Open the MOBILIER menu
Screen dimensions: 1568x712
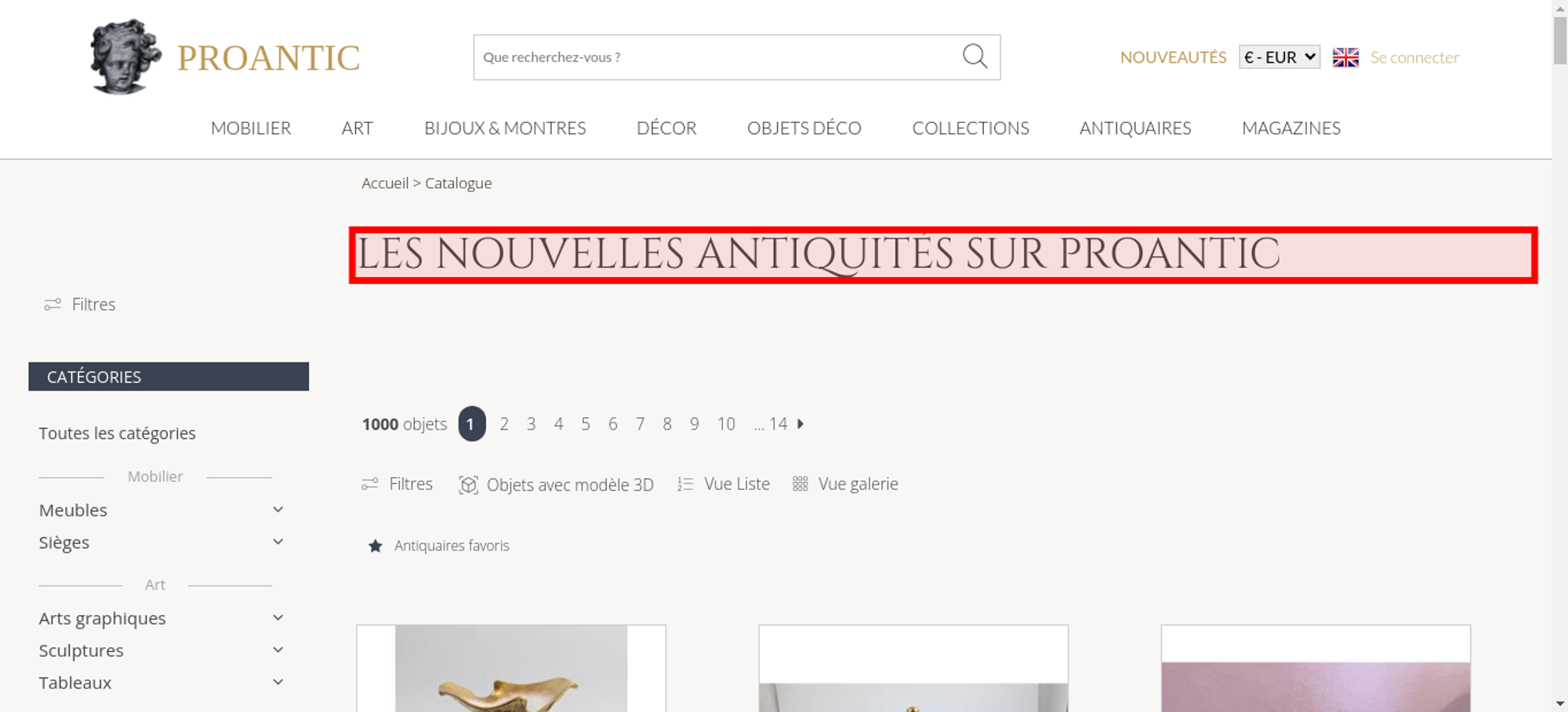coord(251,128)
